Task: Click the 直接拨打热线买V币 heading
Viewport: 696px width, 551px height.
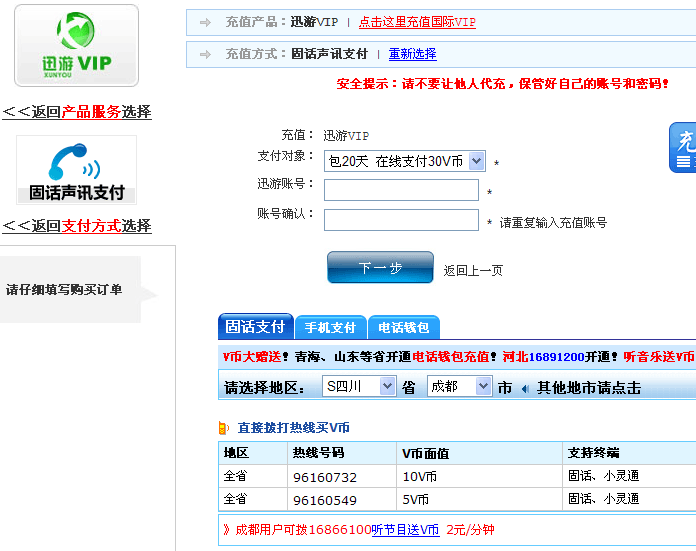Action: [293, 428]
